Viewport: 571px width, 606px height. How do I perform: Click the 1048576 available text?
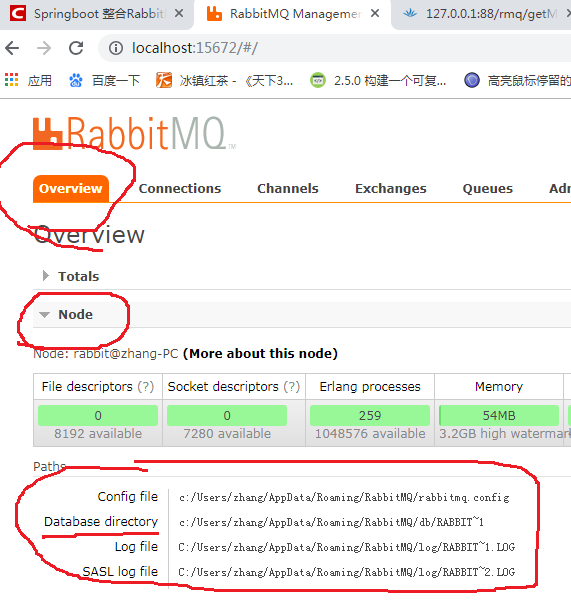pos(370,434)
